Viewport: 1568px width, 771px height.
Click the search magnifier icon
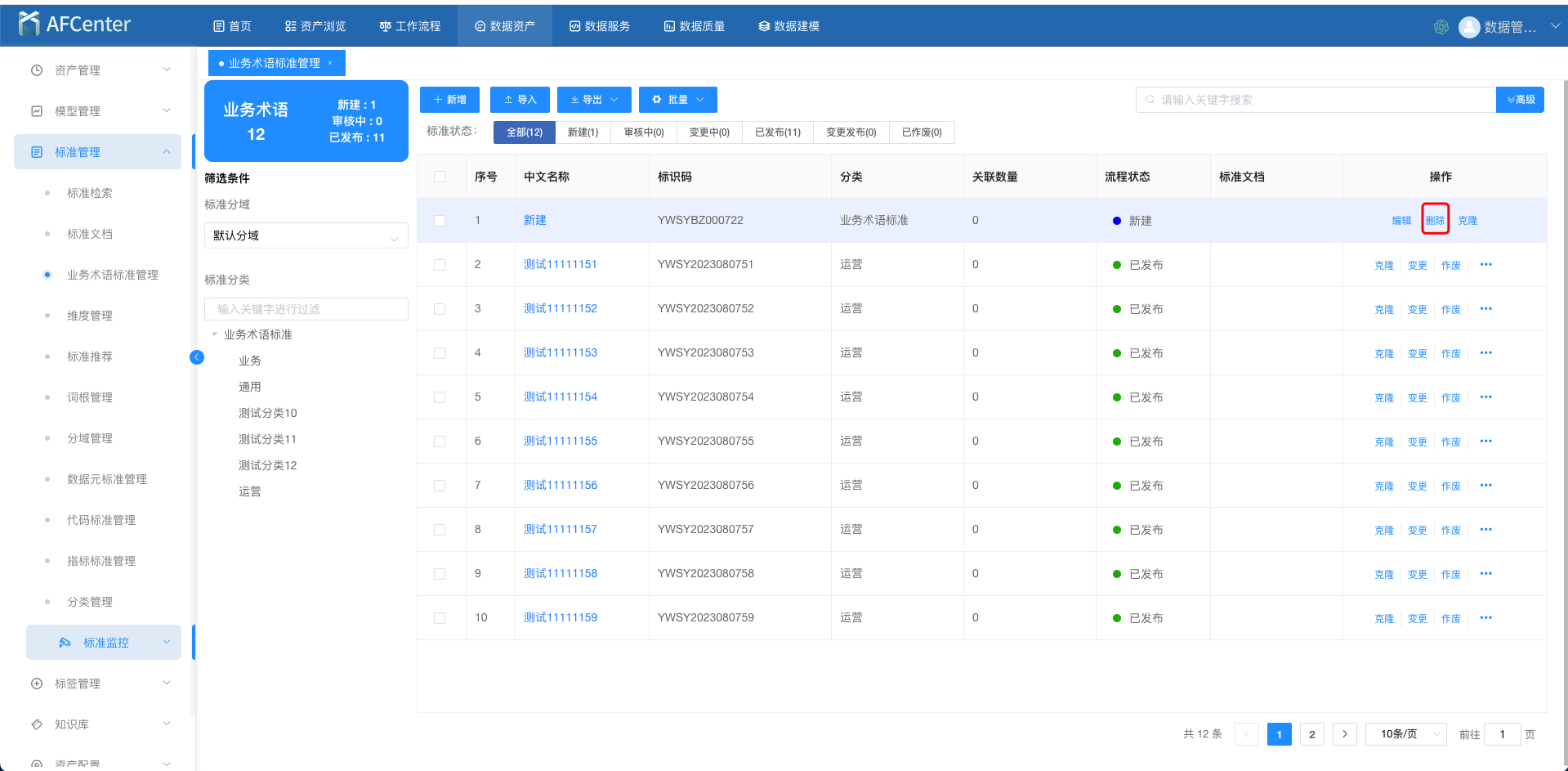point(1150,100)
